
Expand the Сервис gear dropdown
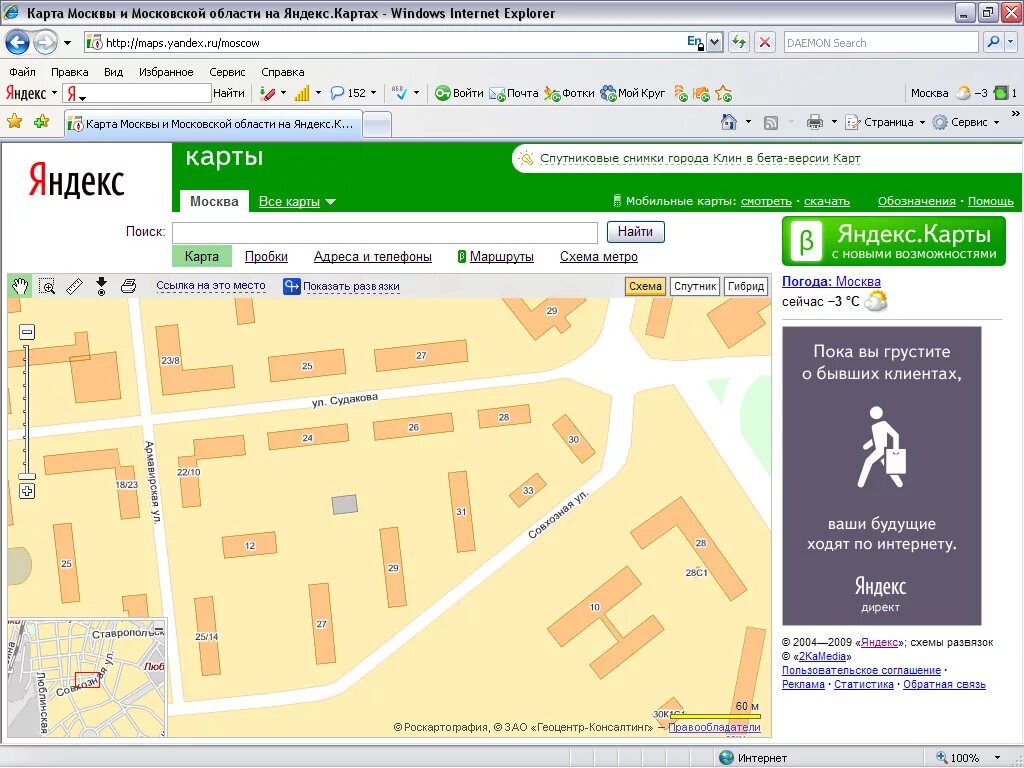click(x=997, y=122)
